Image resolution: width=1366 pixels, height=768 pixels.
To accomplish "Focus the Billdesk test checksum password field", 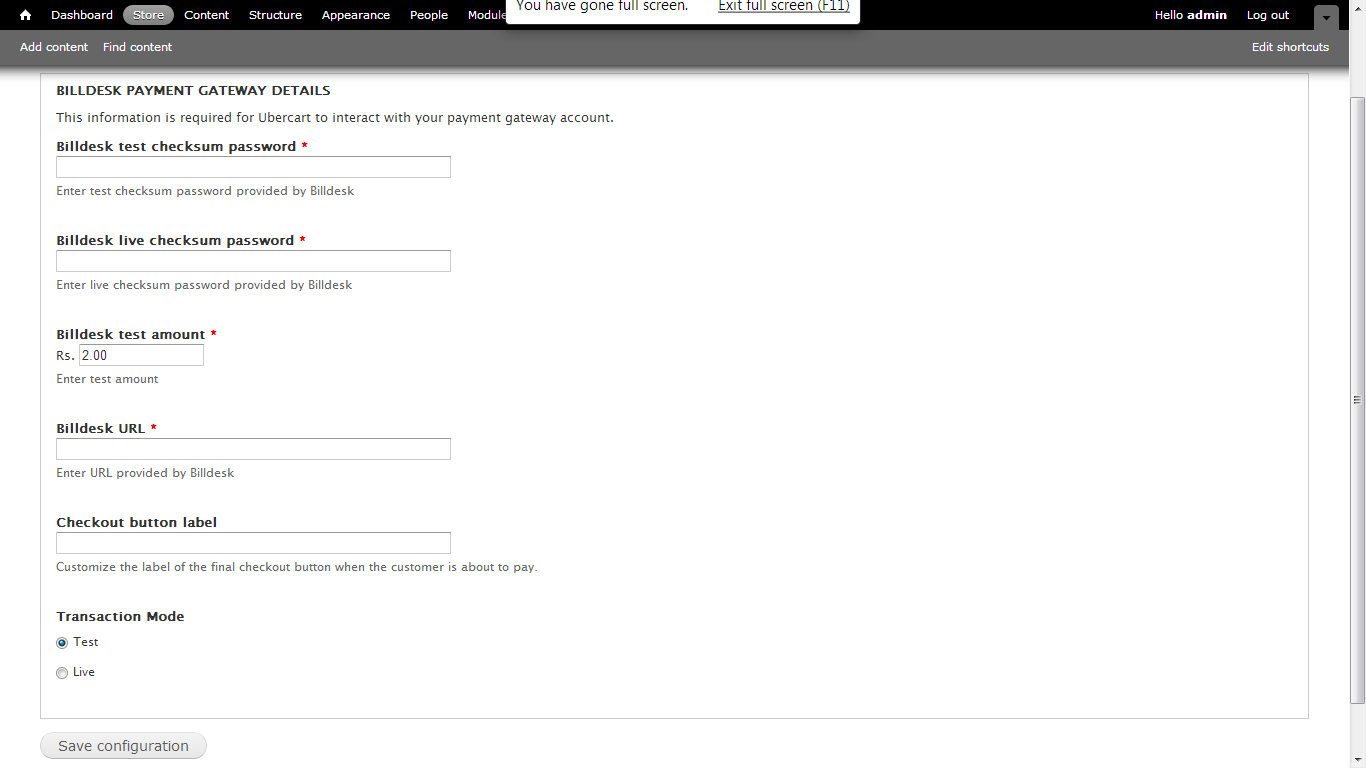I will click(x=253, y=167).
